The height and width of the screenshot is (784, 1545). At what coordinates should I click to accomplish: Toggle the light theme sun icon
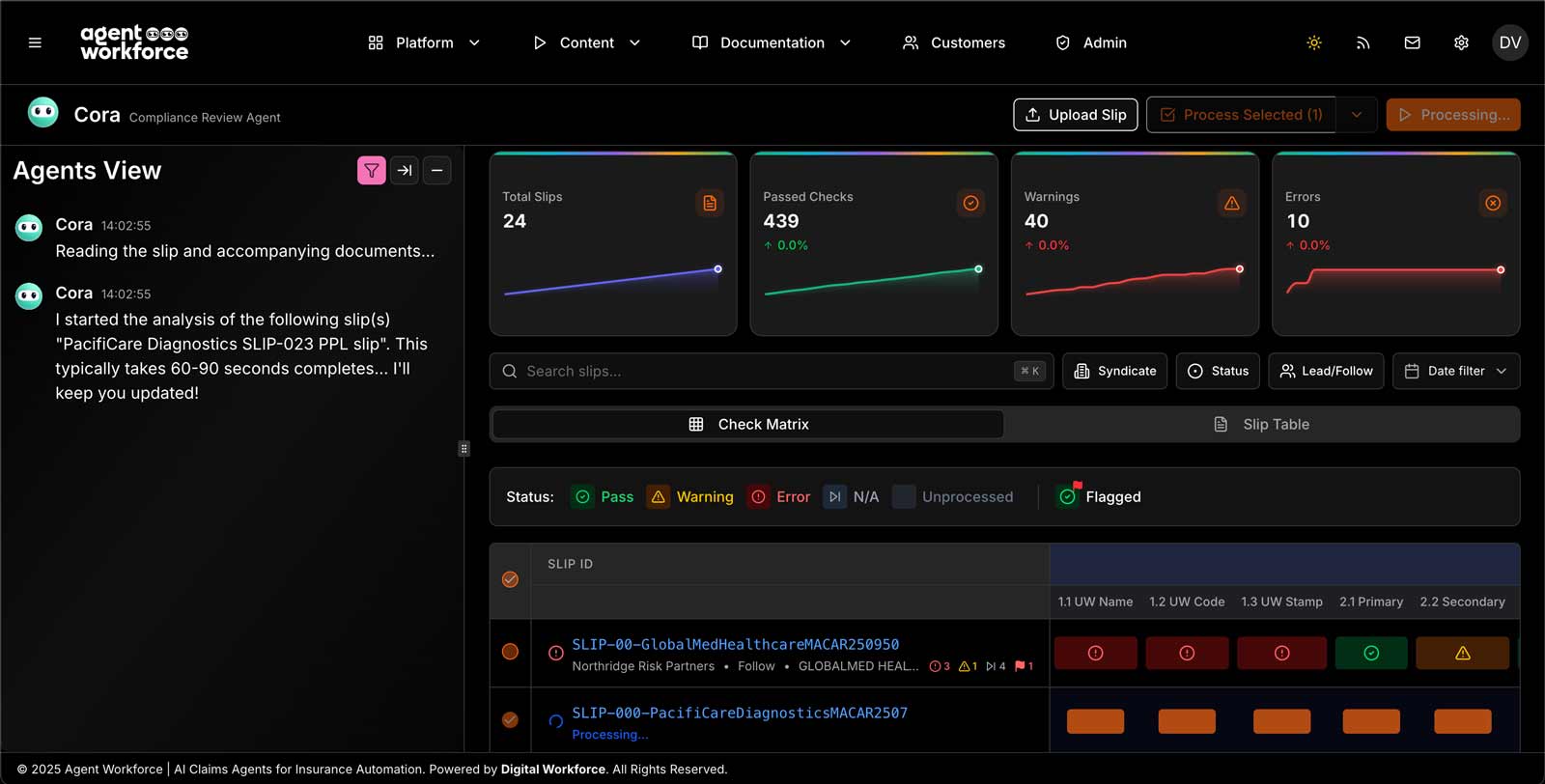coord(1314,42)
